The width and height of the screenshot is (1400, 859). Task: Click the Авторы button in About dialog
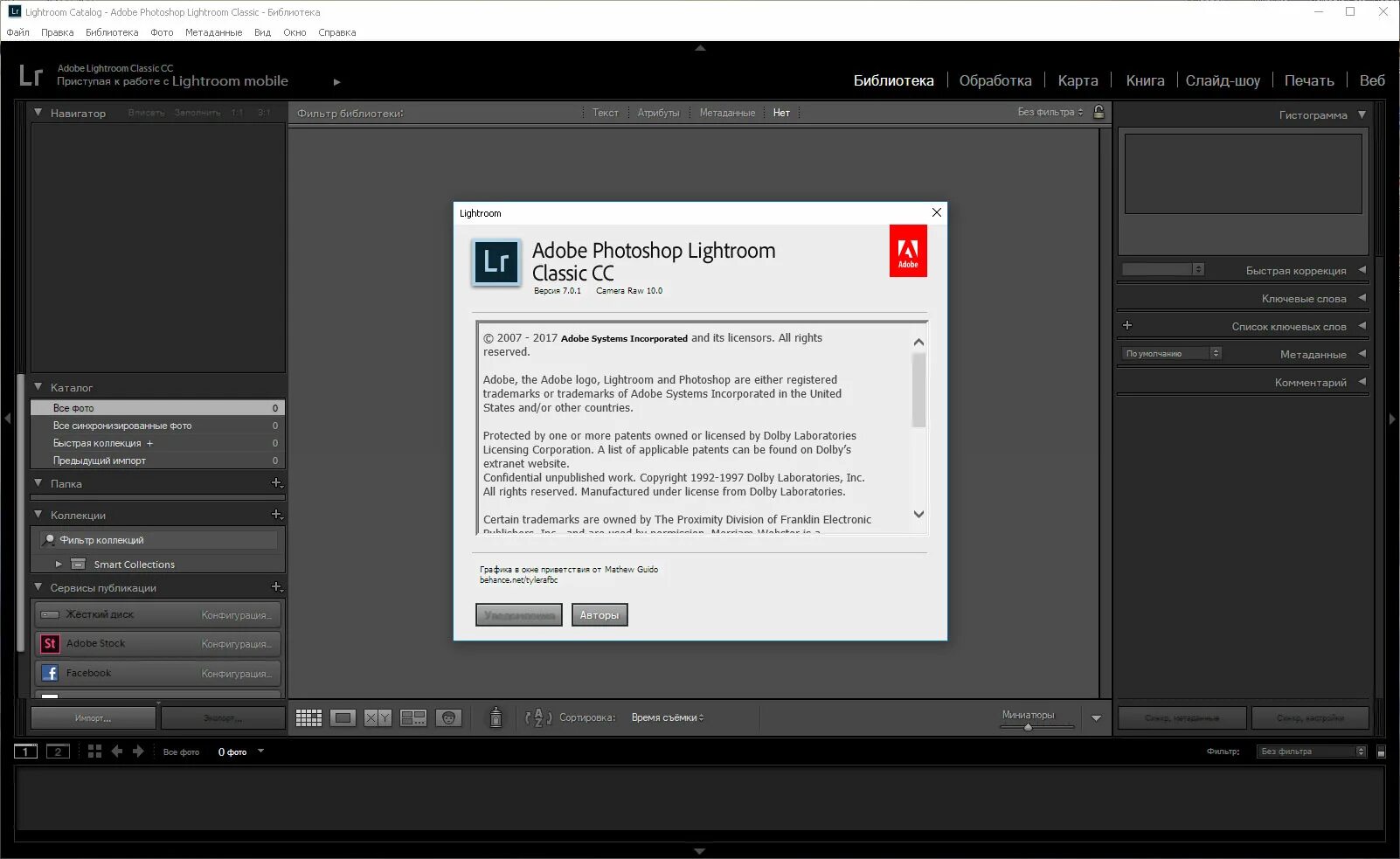click(600, 615)
